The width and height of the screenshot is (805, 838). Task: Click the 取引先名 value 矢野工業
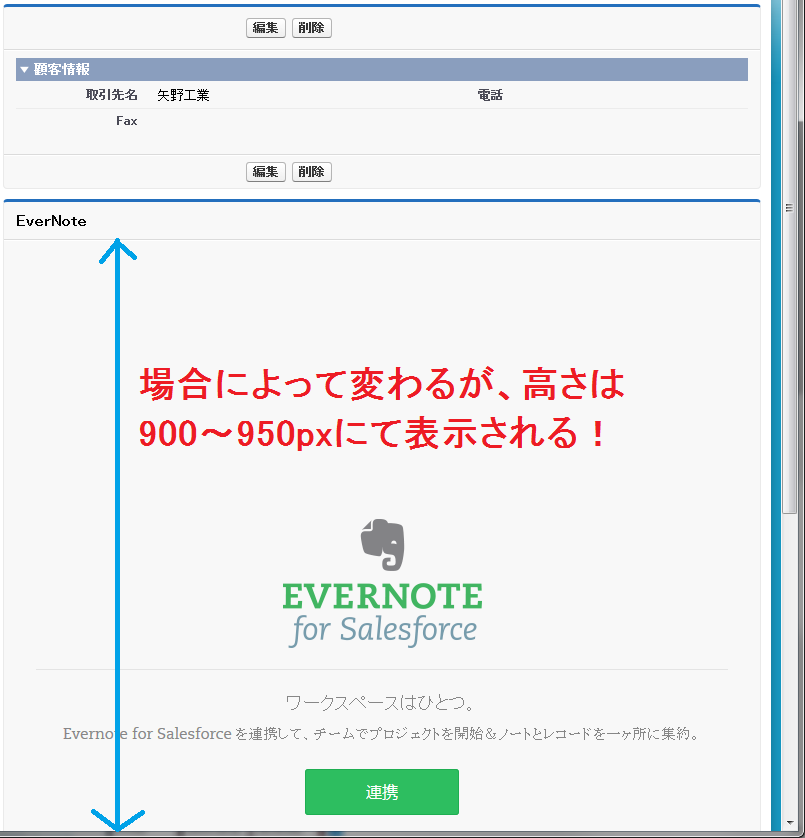[183, 95]
